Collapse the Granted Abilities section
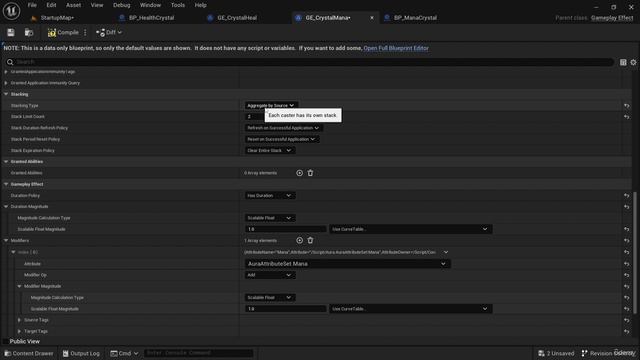 (x=6, y=162)
